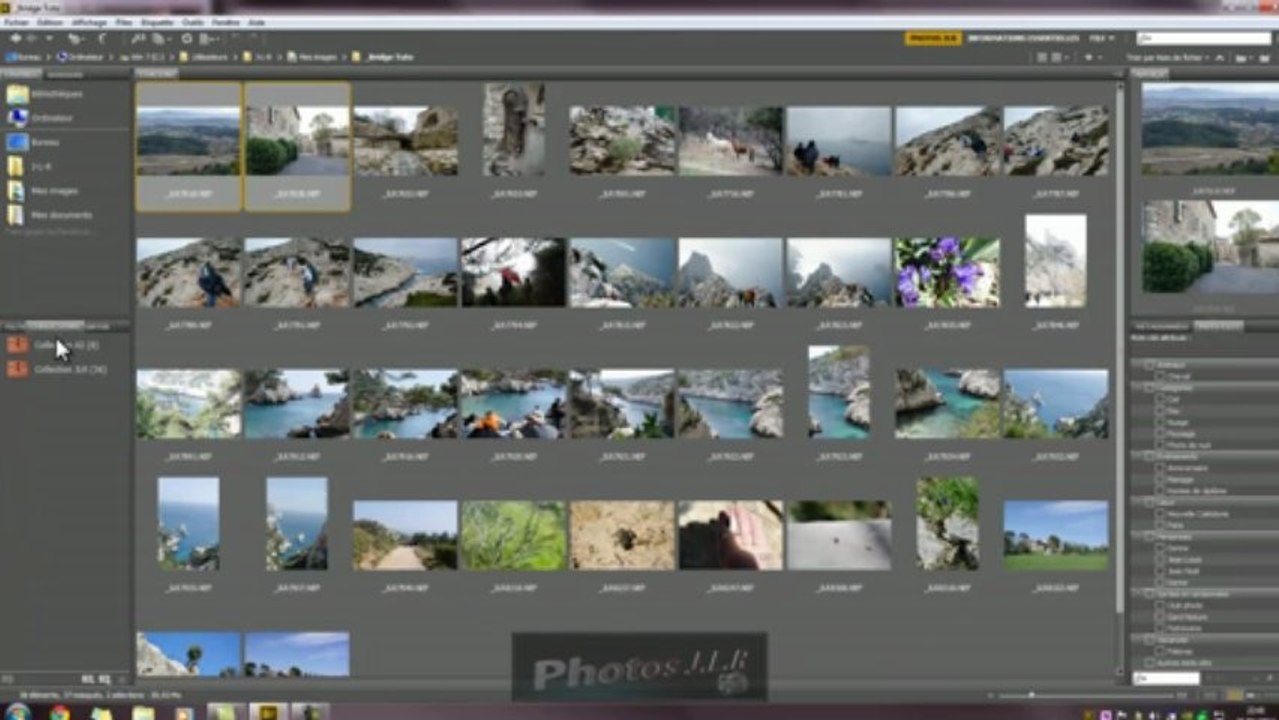
Task: Open the Etiquette menu
Action: coord(156,22)
